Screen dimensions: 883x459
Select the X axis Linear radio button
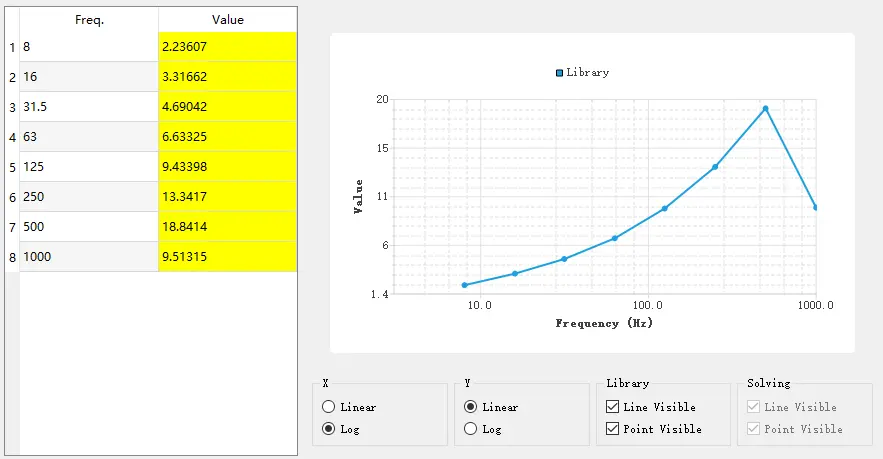[329, 407]
